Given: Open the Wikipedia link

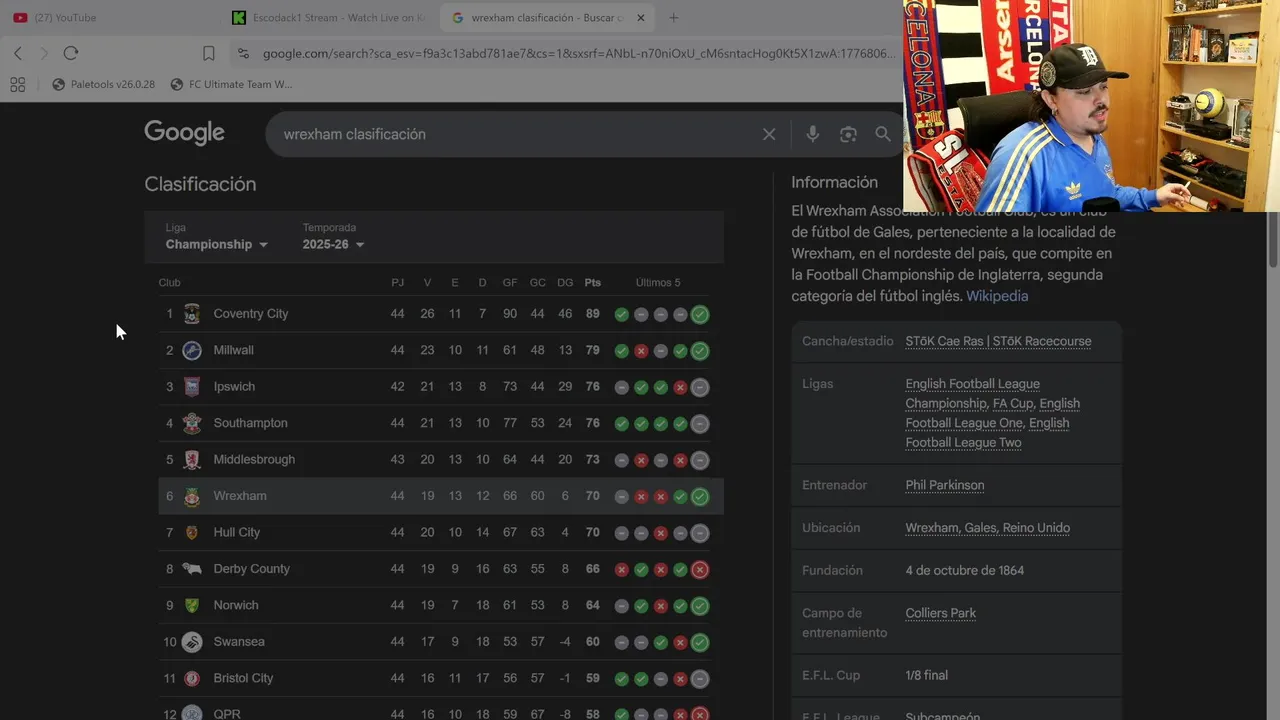Looking at the screenshot, I should point(997,296).
